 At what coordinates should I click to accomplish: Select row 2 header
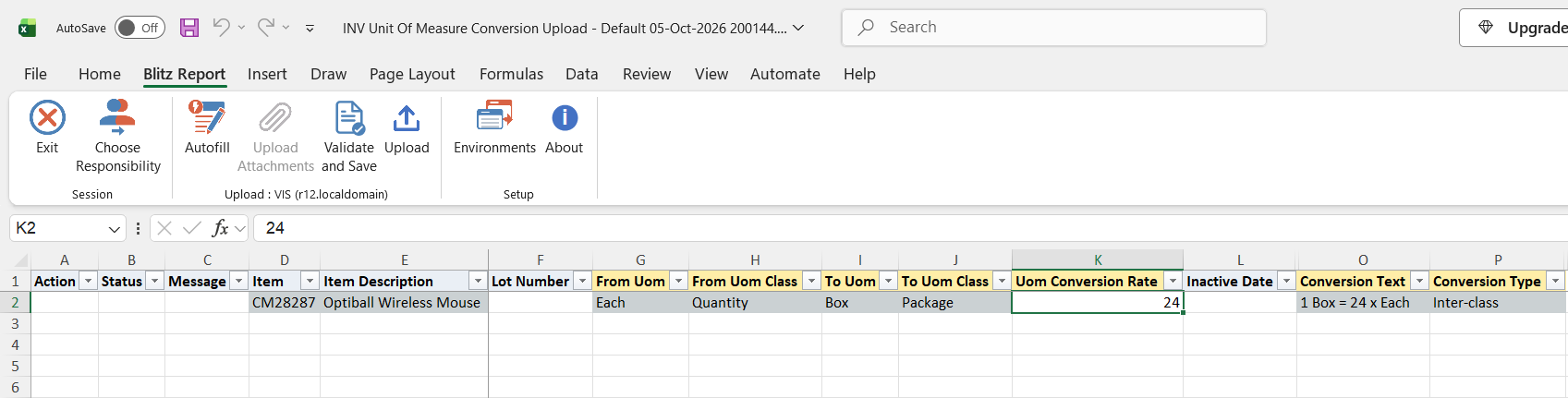click(15, 303)
